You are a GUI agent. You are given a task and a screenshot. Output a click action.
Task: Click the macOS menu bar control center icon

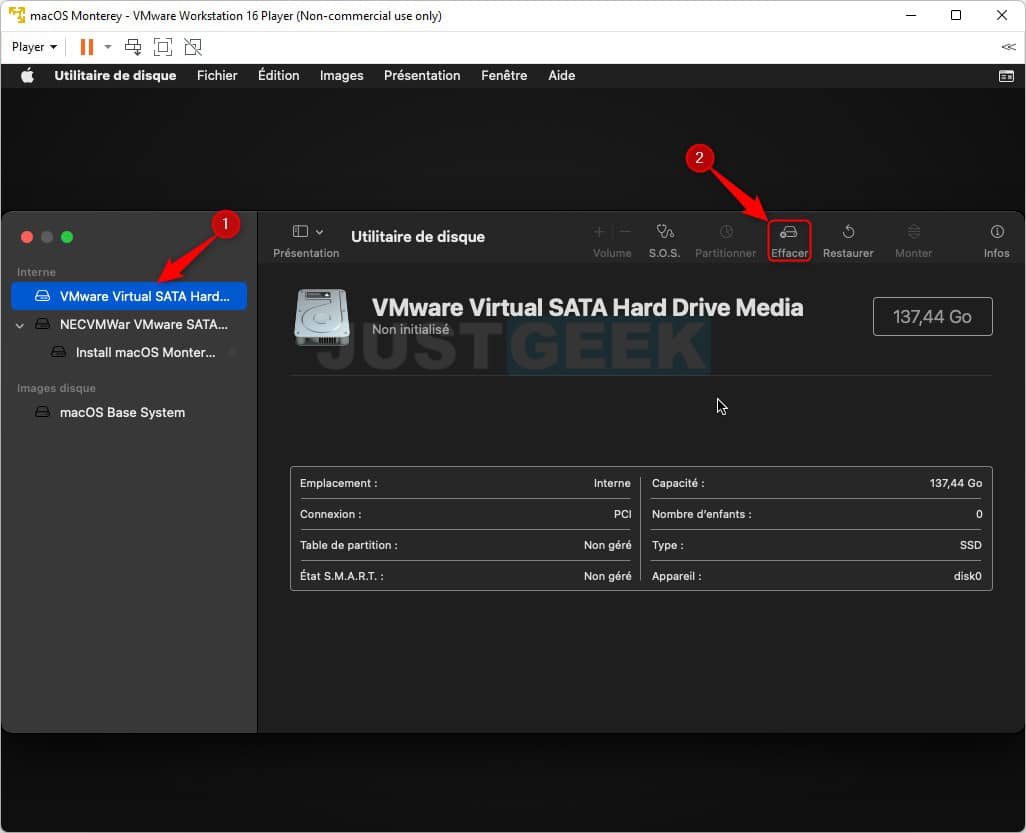1006,76
